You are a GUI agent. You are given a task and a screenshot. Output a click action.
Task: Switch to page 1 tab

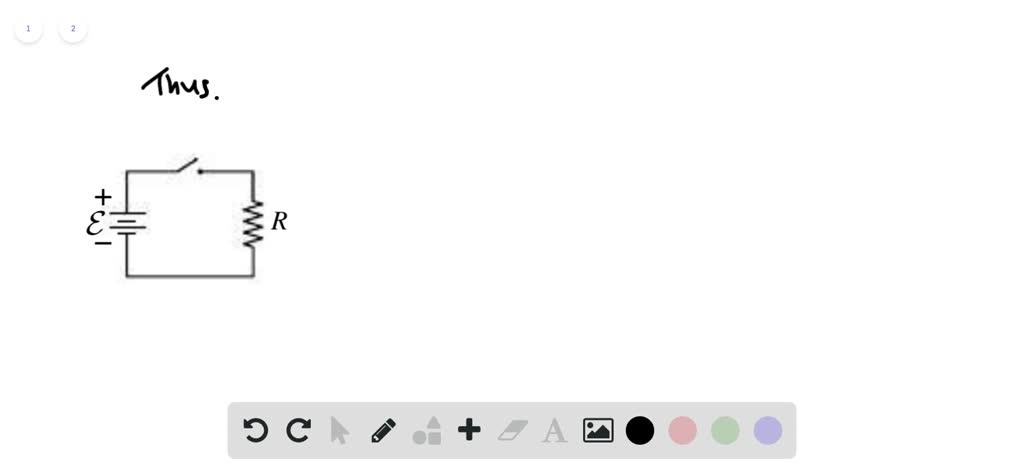click(28, 29)
